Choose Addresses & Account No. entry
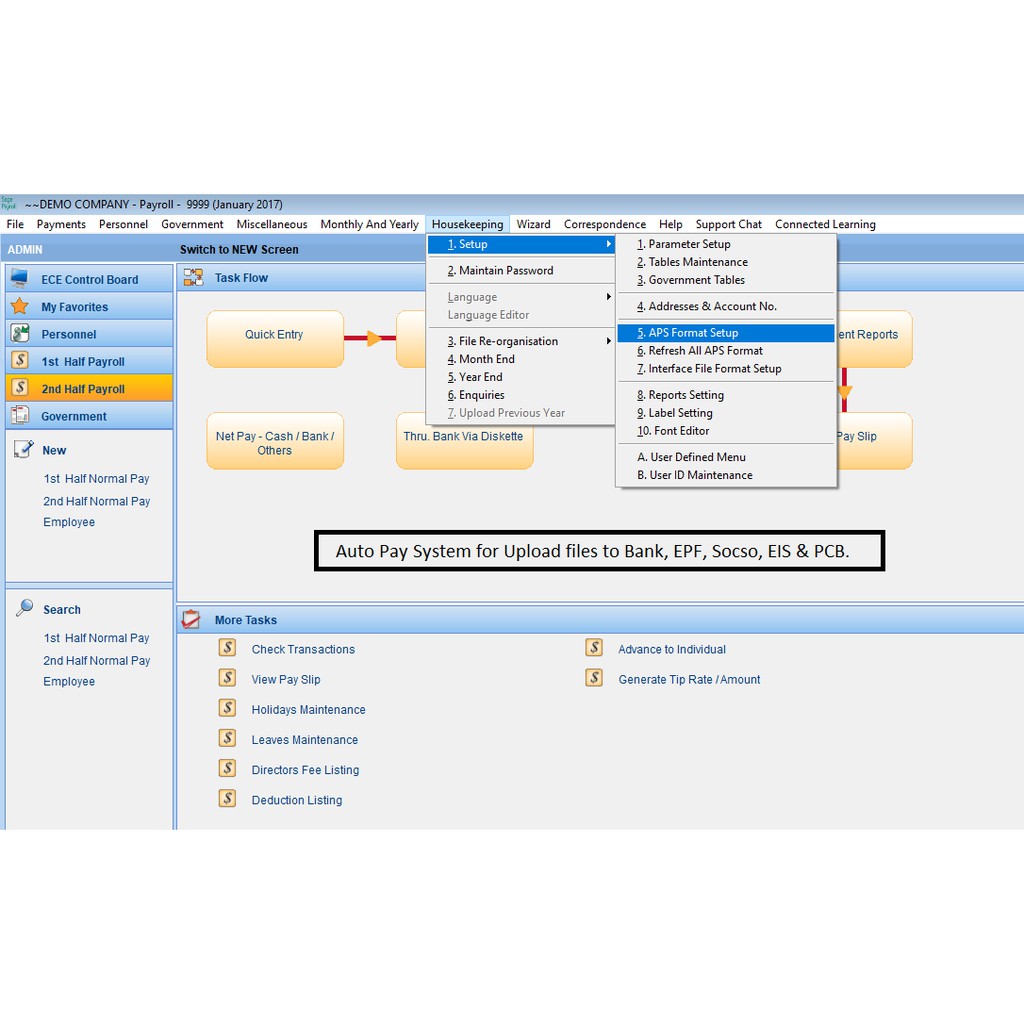Image resolution: width=1024 pixels, height=1024 pixels. coord(726,306)
